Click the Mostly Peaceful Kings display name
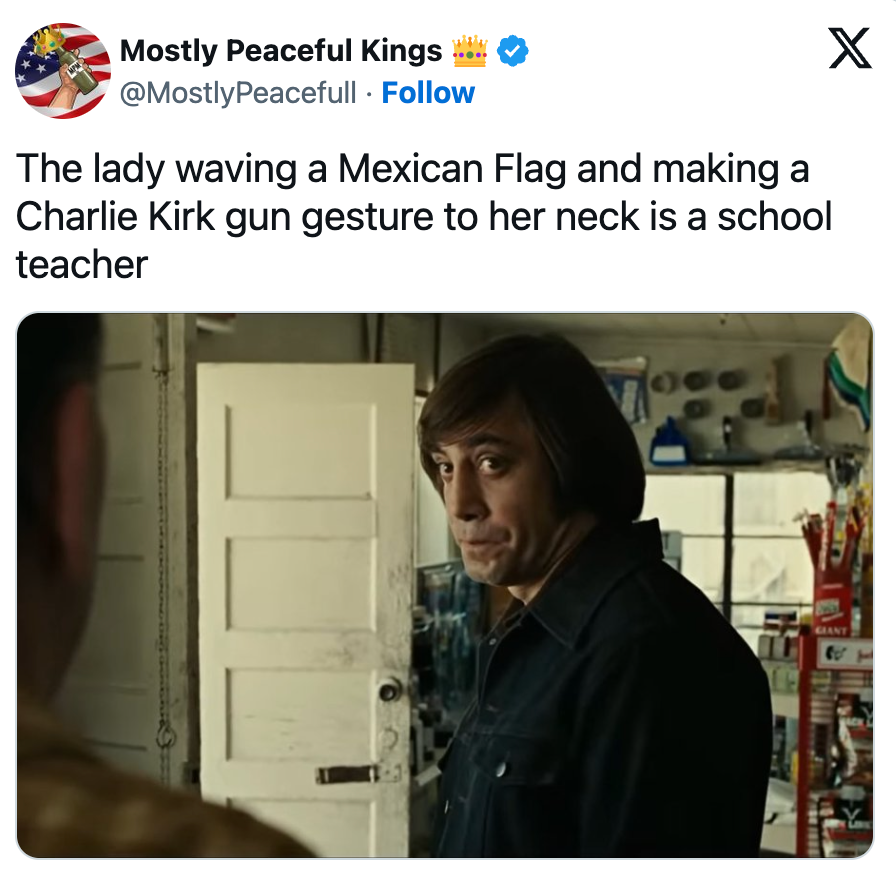Viewport: 896px width, 878px height. coord(281,50)
